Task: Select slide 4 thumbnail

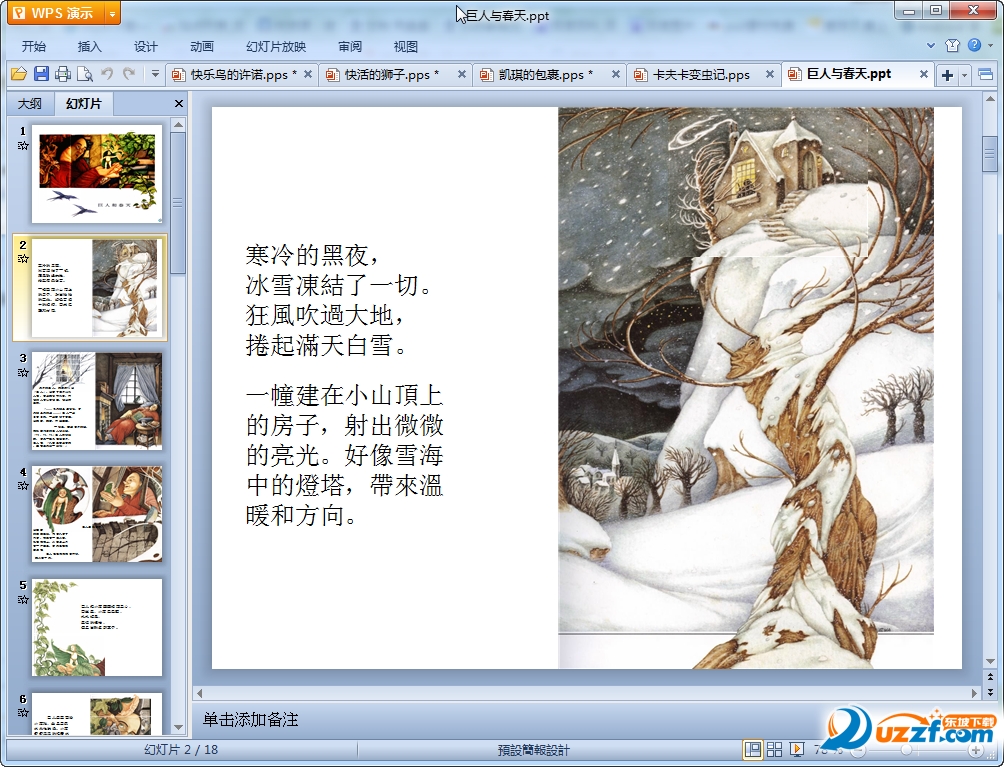Action: click(x=97, y=514)
